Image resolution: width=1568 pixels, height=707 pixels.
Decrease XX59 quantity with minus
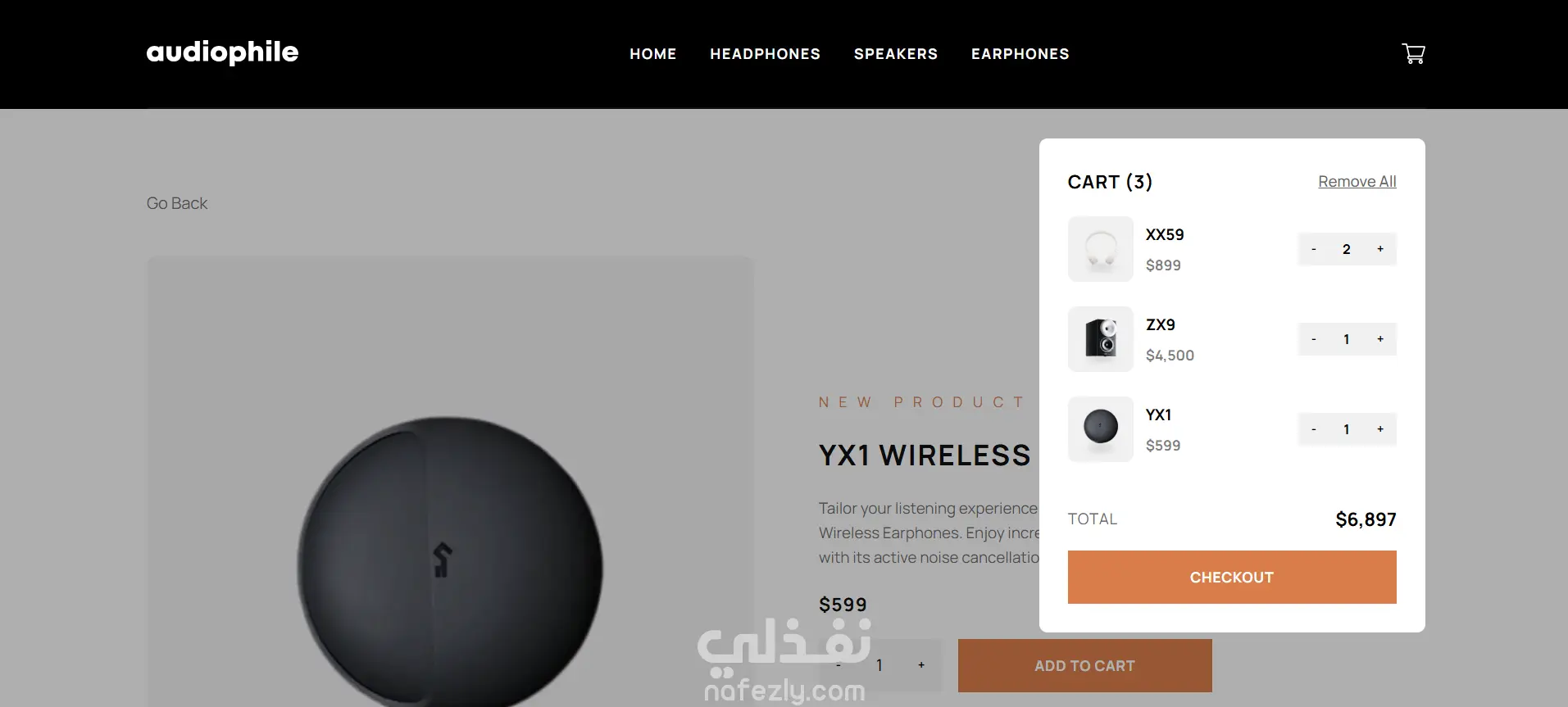point(1314,249)
